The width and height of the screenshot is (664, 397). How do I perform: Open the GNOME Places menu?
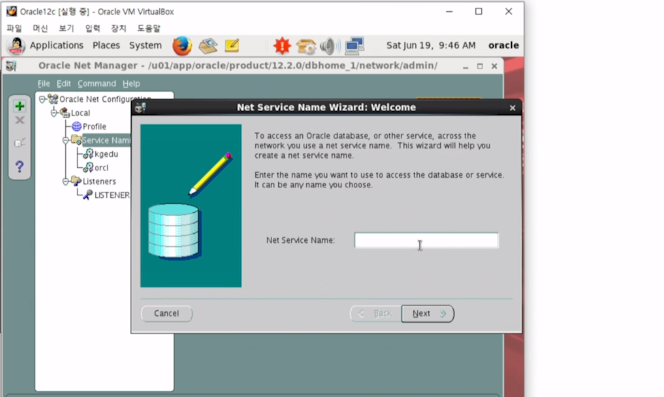tap(106, 45)
